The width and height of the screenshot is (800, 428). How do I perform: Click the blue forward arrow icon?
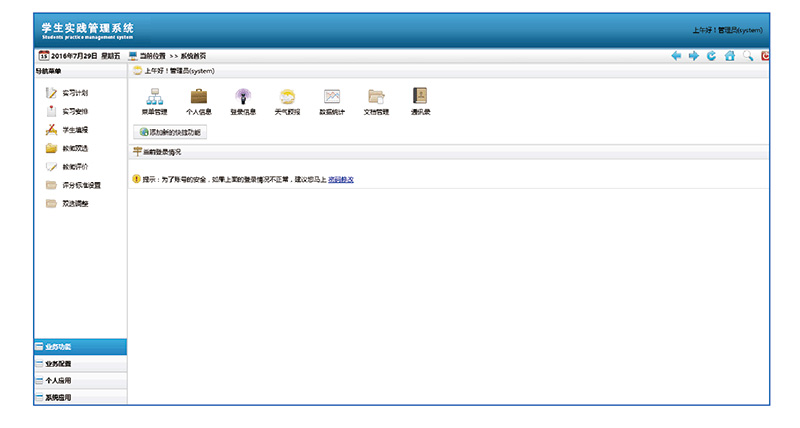point(693,56)
